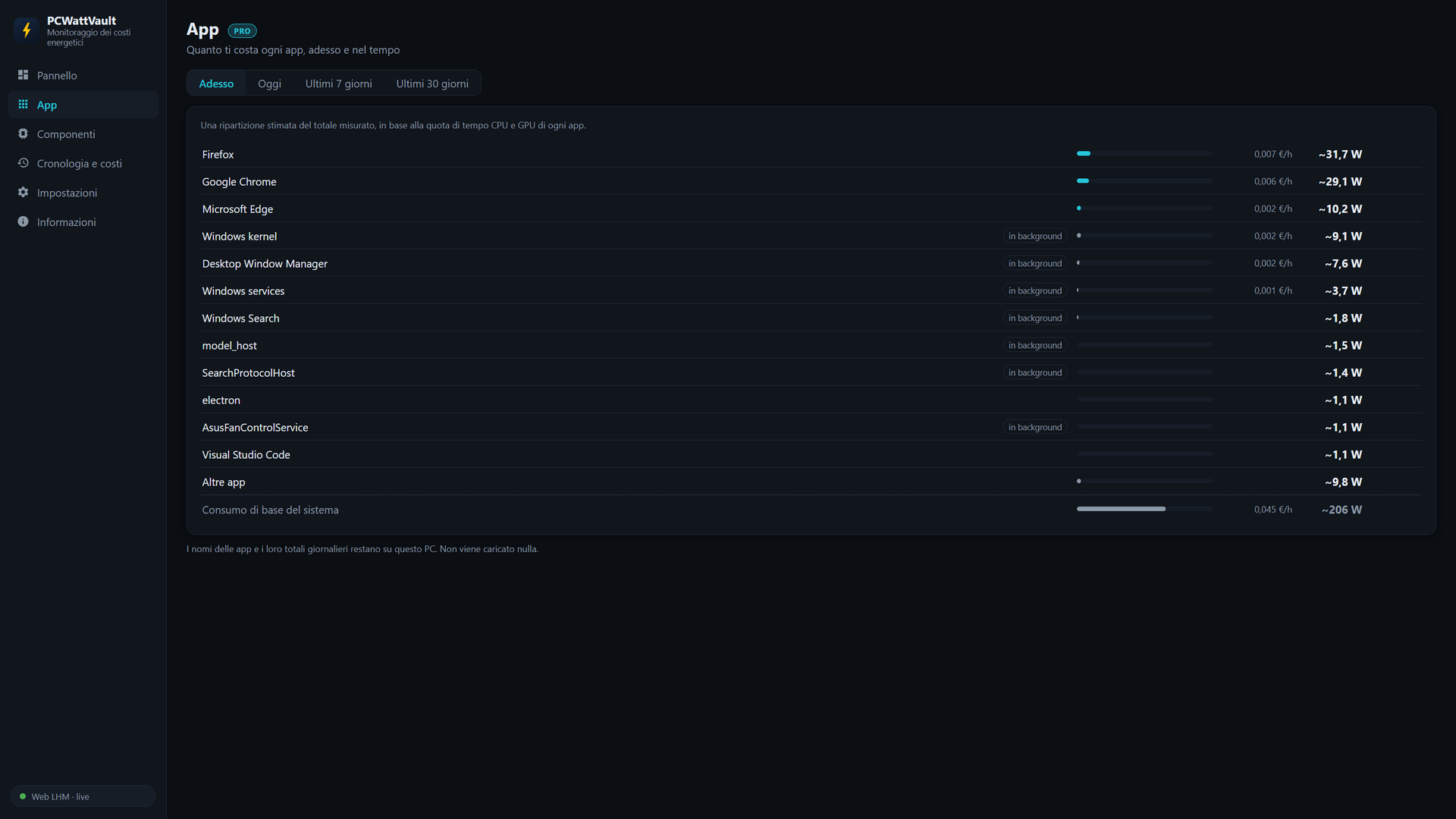Viewport: 1456px width, 819px height.
Task: Open Impostazioni gear icon
Action: click(x=23, y=193)
